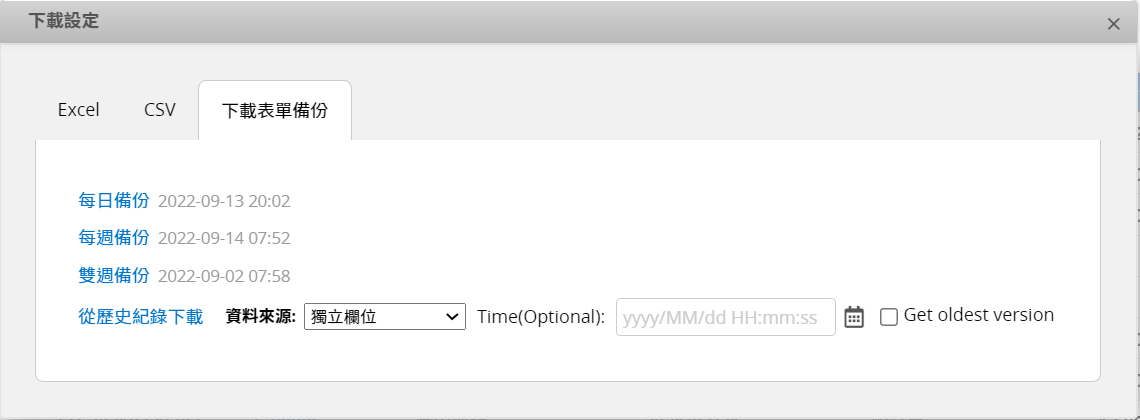
Task: Expand the dropdown arrow beside 獨立欄位
Action: [x=451, y=317]
